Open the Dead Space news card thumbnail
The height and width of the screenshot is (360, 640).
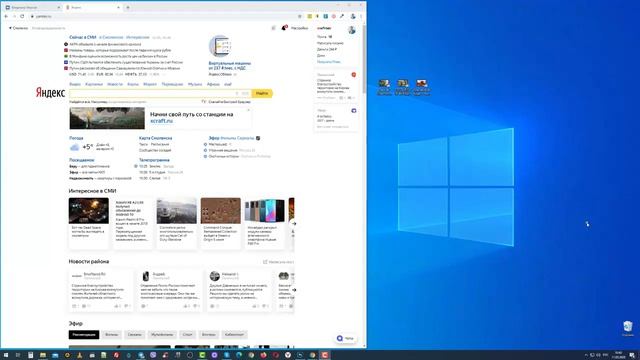tap(89, 211)
